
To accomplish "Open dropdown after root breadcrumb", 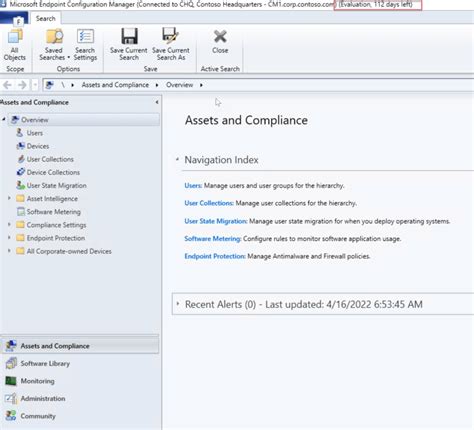I will pos(72,85).
